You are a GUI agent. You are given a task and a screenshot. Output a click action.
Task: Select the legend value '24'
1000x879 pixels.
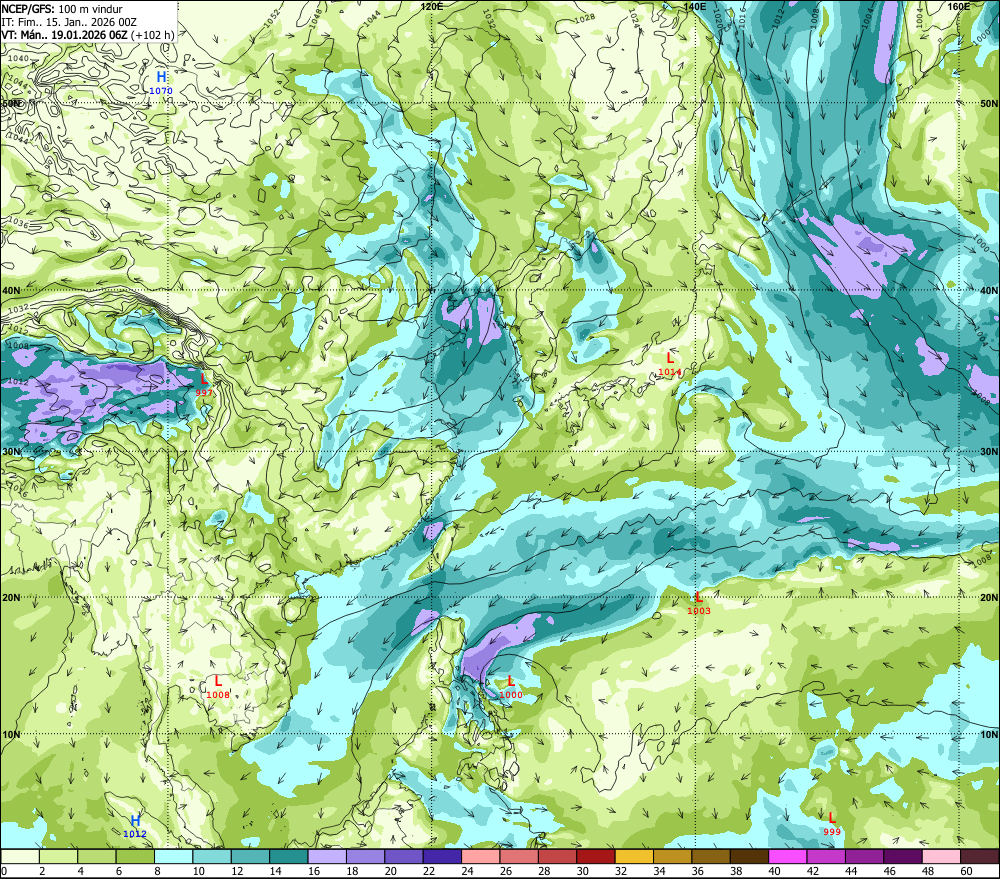click(x=467, y=871)
